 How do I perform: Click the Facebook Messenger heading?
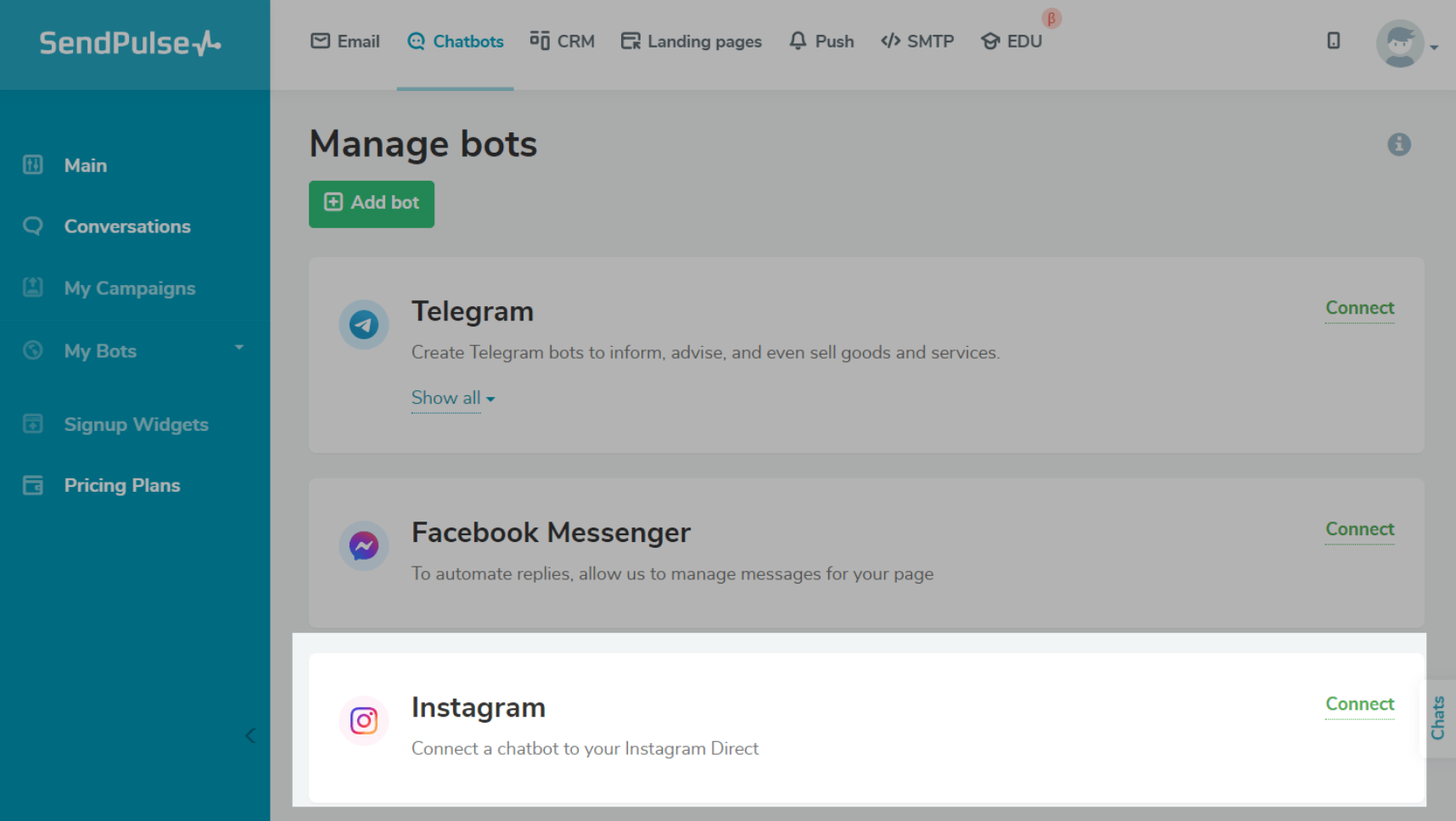tap(551, 533)
